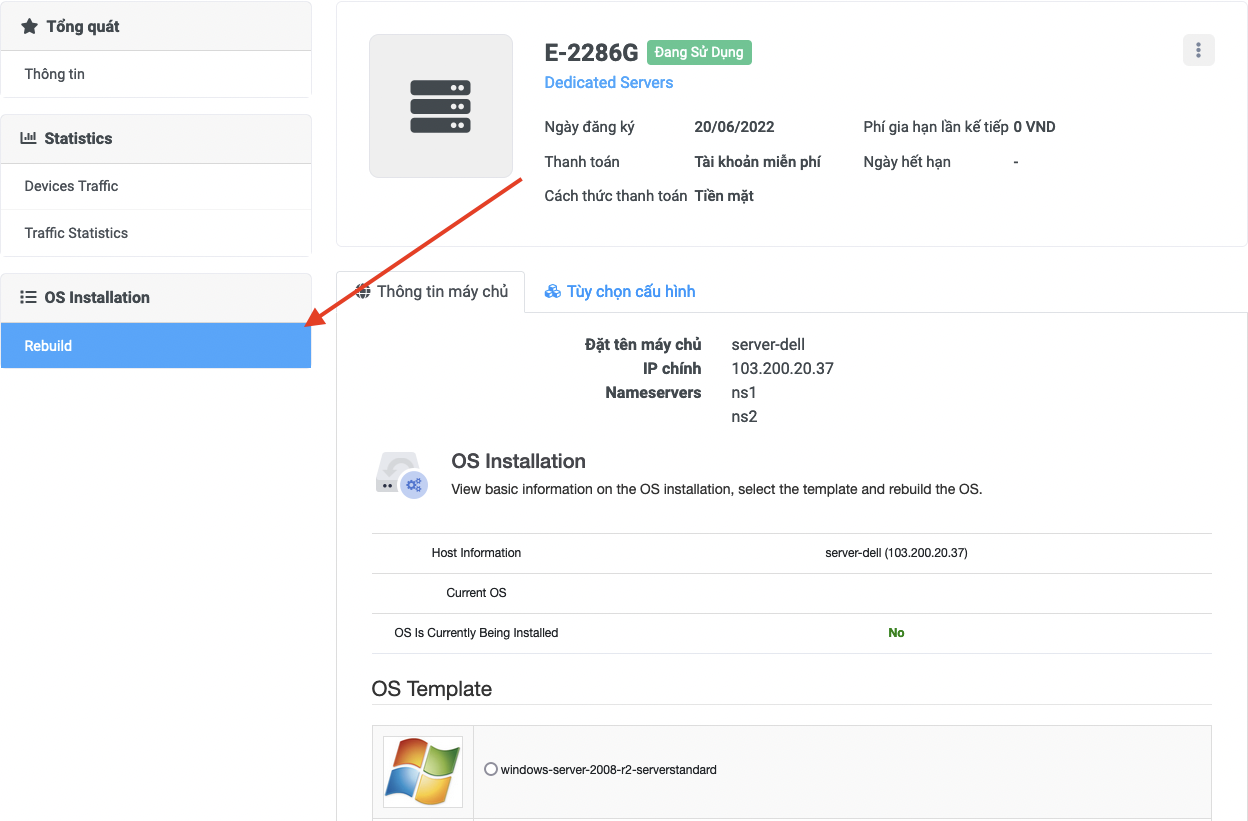The height and width of the screenshot is (821, 1248).
Task: Open Devices Traffic in sidebar
Action: click(x=156, y=186)
